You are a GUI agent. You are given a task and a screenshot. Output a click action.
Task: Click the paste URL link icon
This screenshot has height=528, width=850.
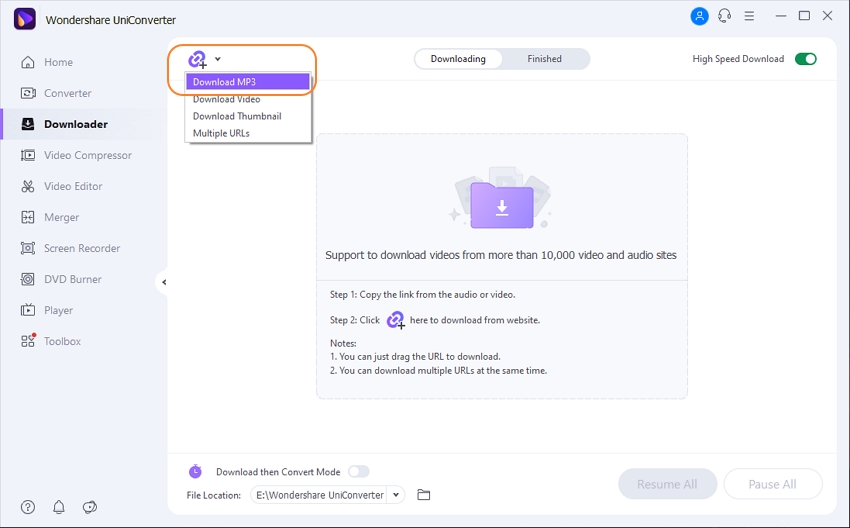click(197, 59)
